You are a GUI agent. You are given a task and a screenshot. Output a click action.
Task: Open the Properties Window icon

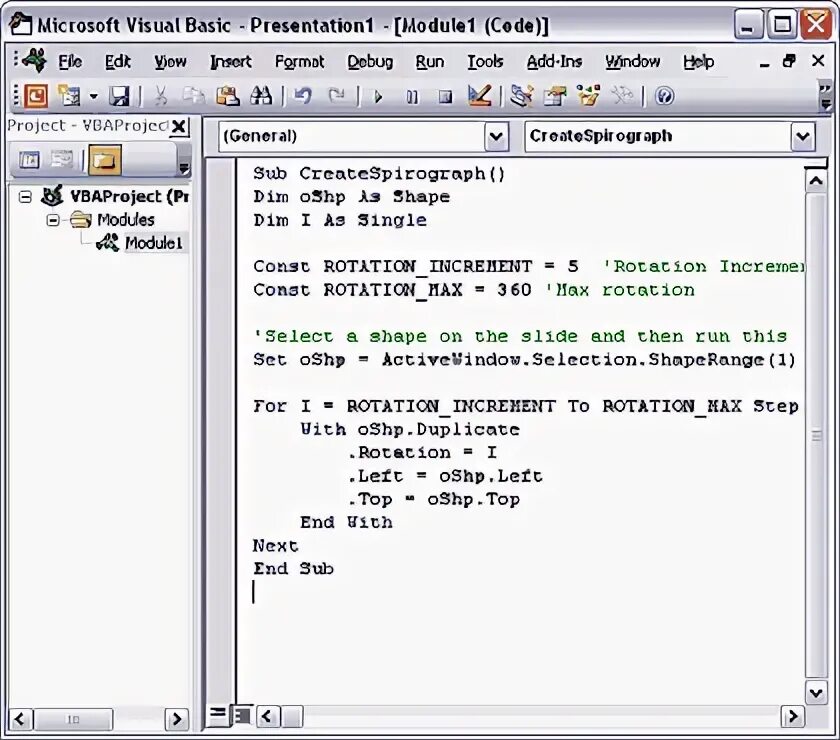(x=555, y=96)
